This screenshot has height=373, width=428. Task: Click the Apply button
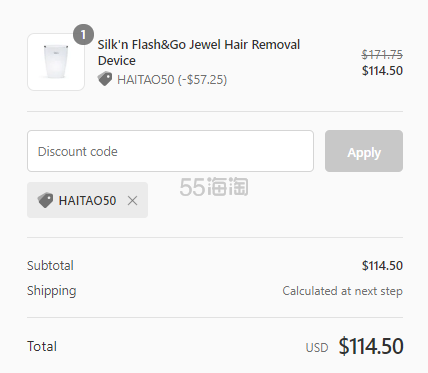pos(364,151)
